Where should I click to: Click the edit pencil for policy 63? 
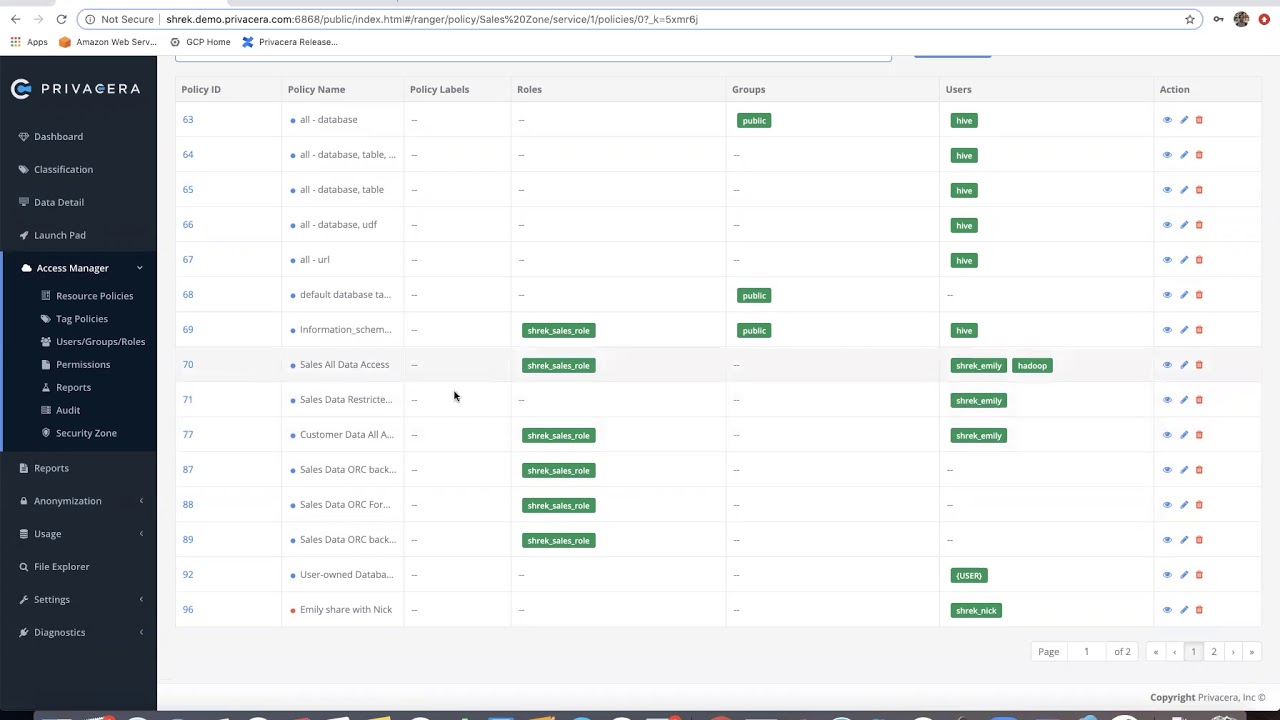[x=1184, y=120]
